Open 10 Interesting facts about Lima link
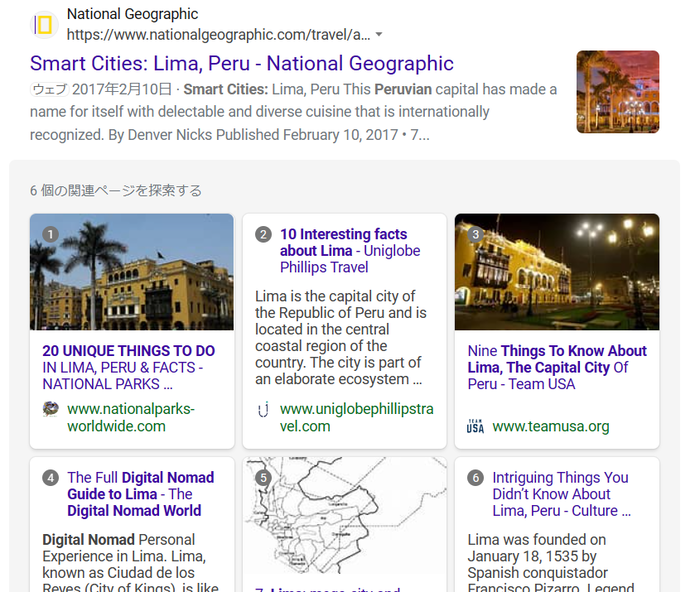The width and height of the screenshot is (700, 592). click(x=350, y=250)
